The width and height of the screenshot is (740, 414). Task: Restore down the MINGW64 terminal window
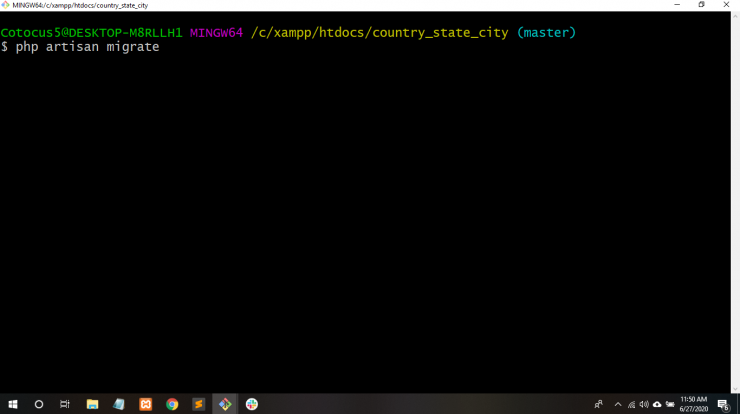coord(701,5)
